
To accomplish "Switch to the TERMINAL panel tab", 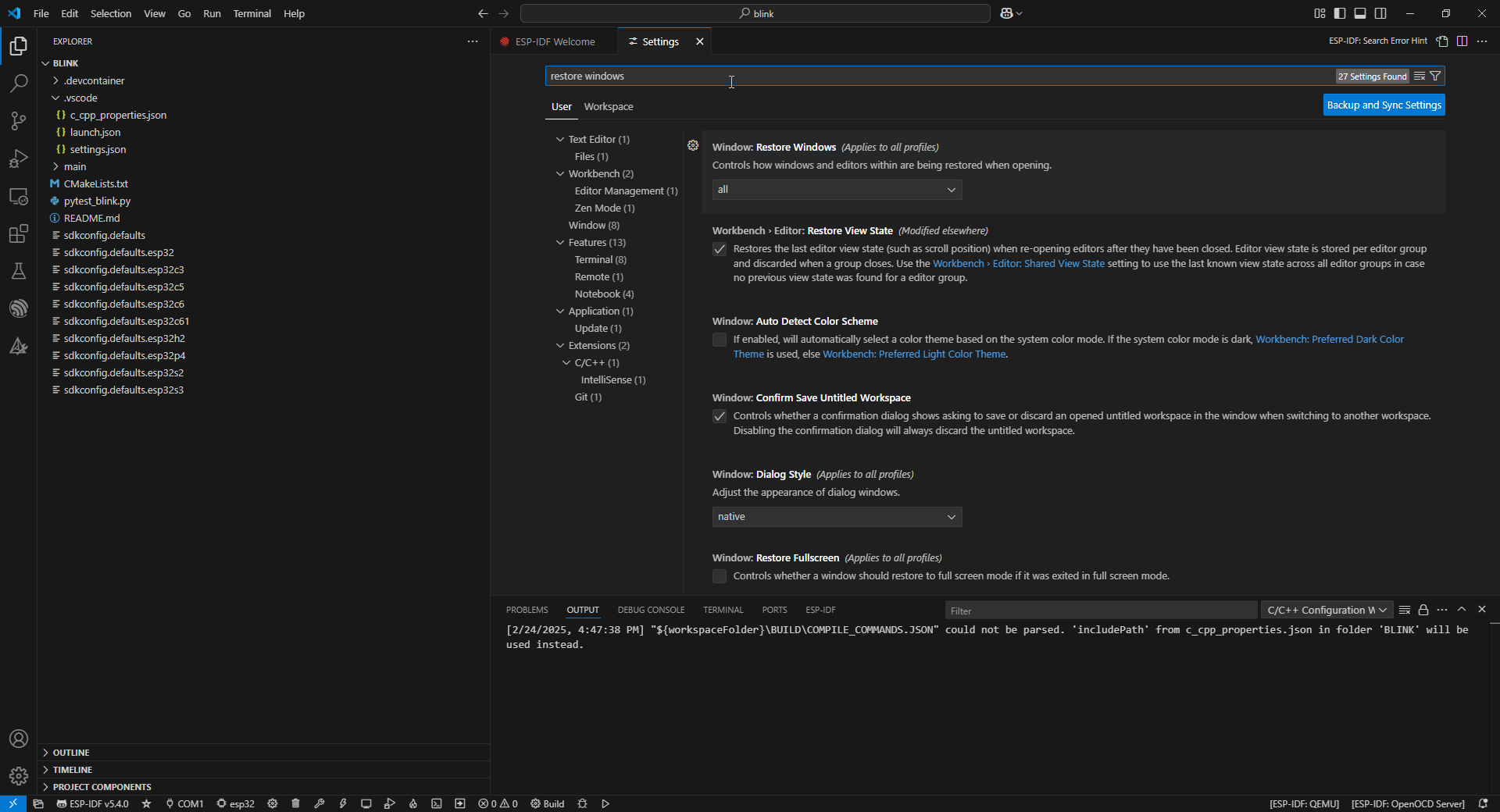I will tap(723, 610).
